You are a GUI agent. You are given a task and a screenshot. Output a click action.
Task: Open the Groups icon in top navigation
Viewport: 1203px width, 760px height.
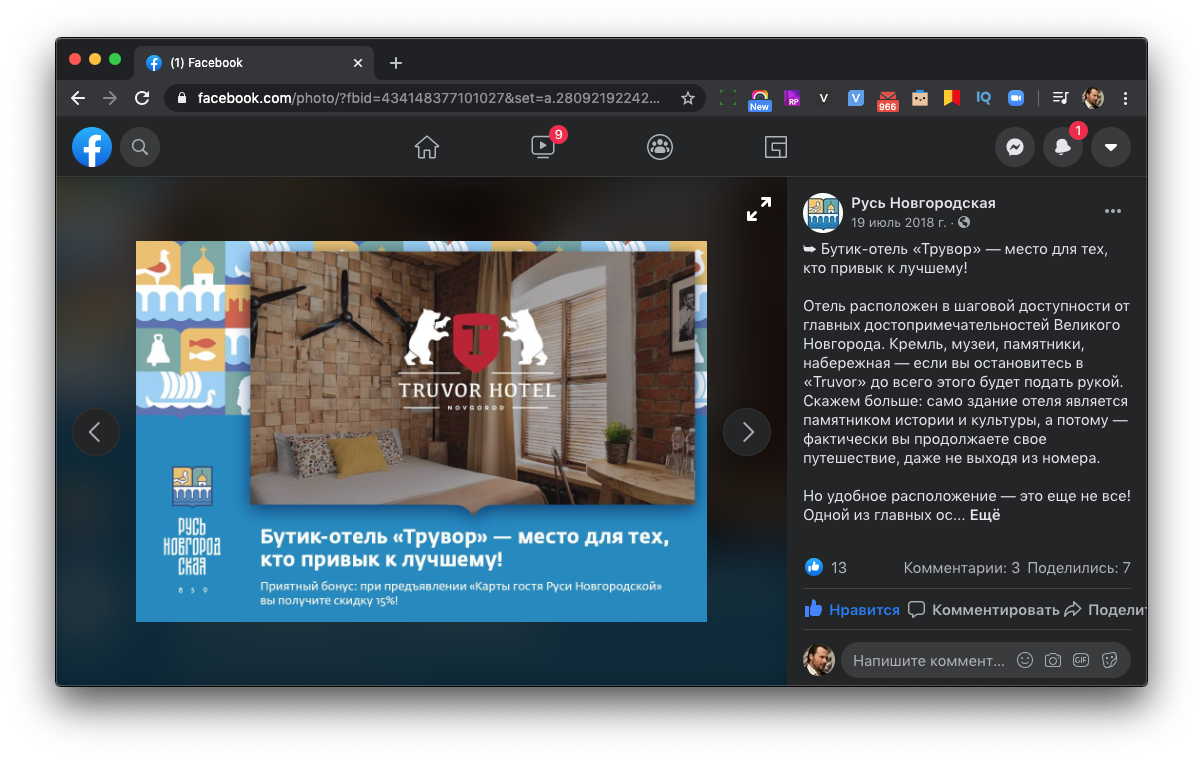pos(660,148)
